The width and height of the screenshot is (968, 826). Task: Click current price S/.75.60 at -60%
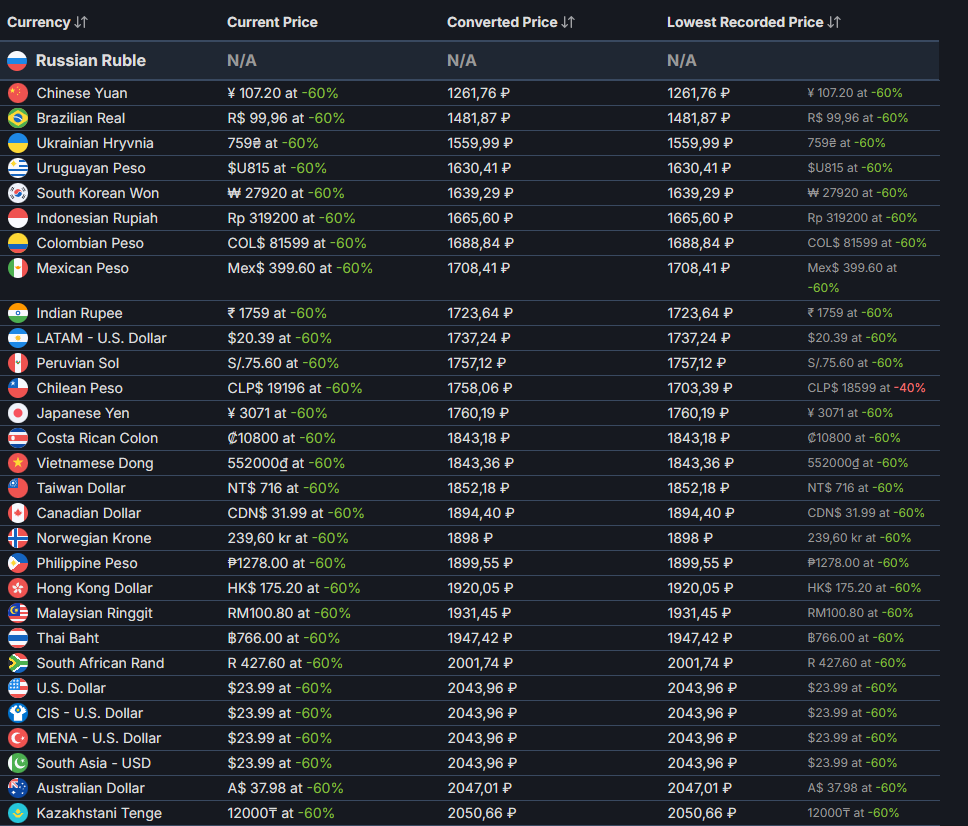(283, 363)
